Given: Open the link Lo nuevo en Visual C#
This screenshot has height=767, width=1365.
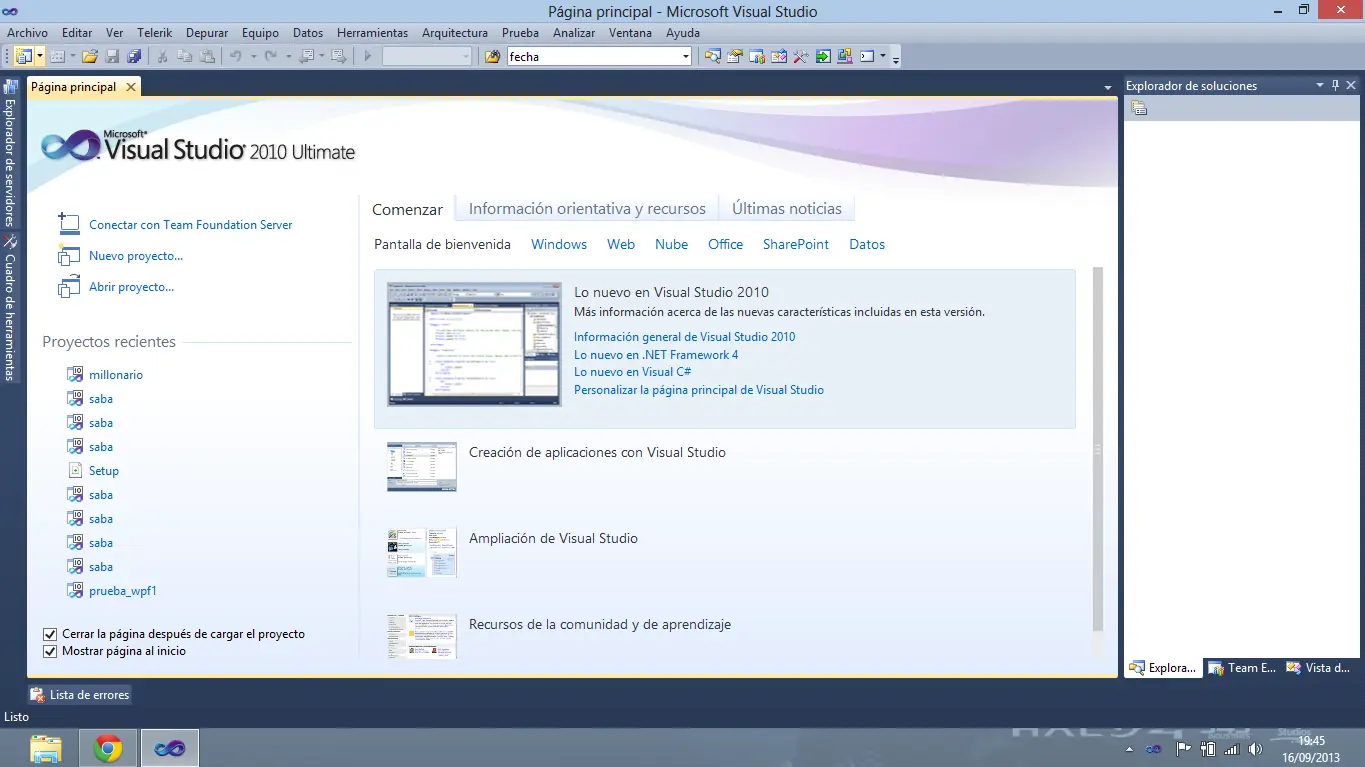Looking at the screenshot, I should coord(633,372).
